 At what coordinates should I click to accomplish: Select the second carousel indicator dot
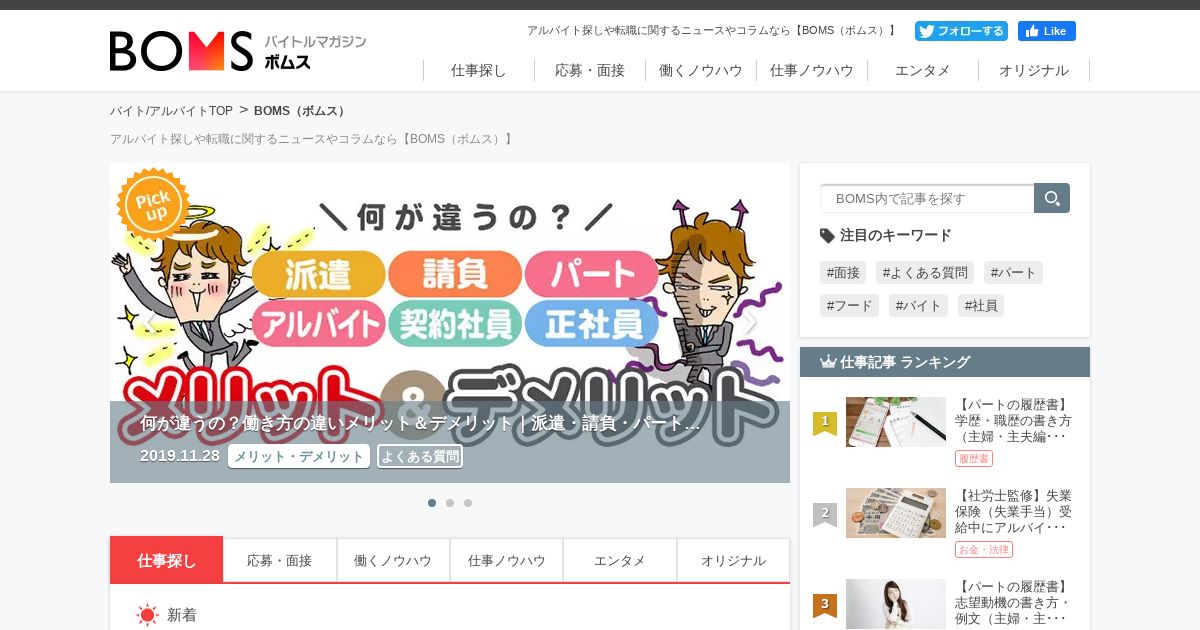[450, 503]
